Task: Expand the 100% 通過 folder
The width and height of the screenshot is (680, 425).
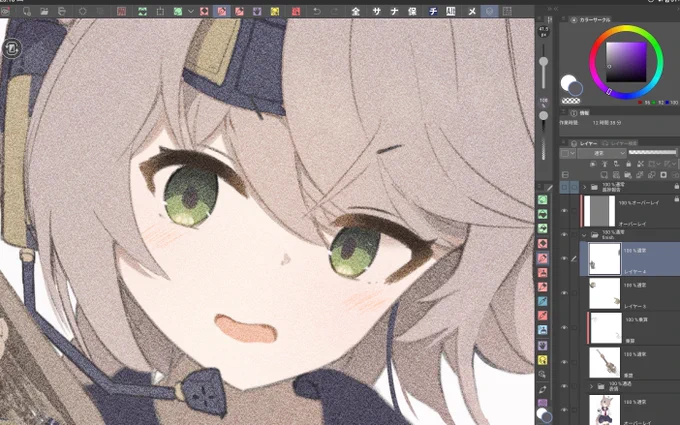Action: (x=591, y=386)
